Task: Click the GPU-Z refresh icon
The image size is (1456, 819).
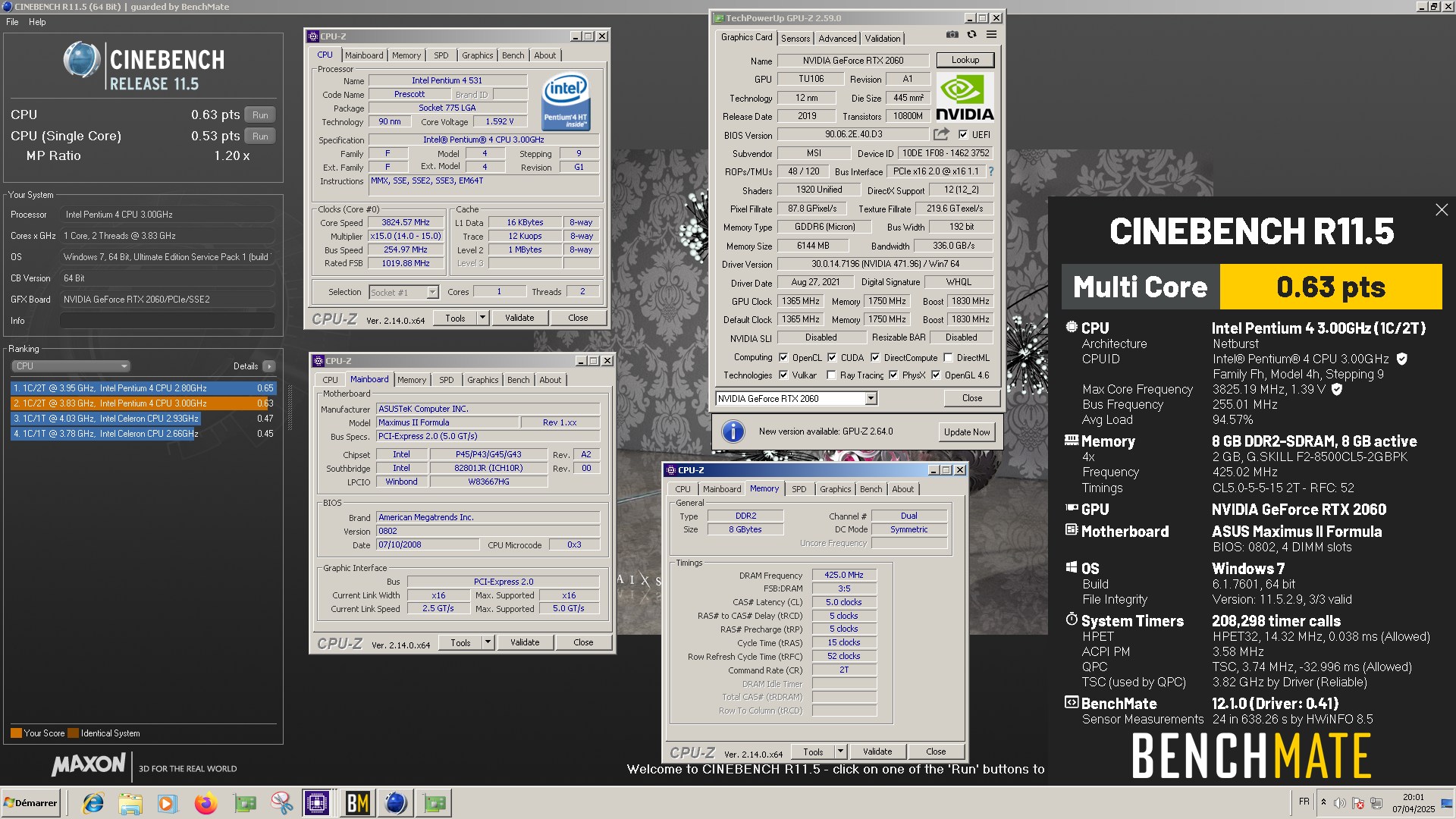Action: point(971,35)
